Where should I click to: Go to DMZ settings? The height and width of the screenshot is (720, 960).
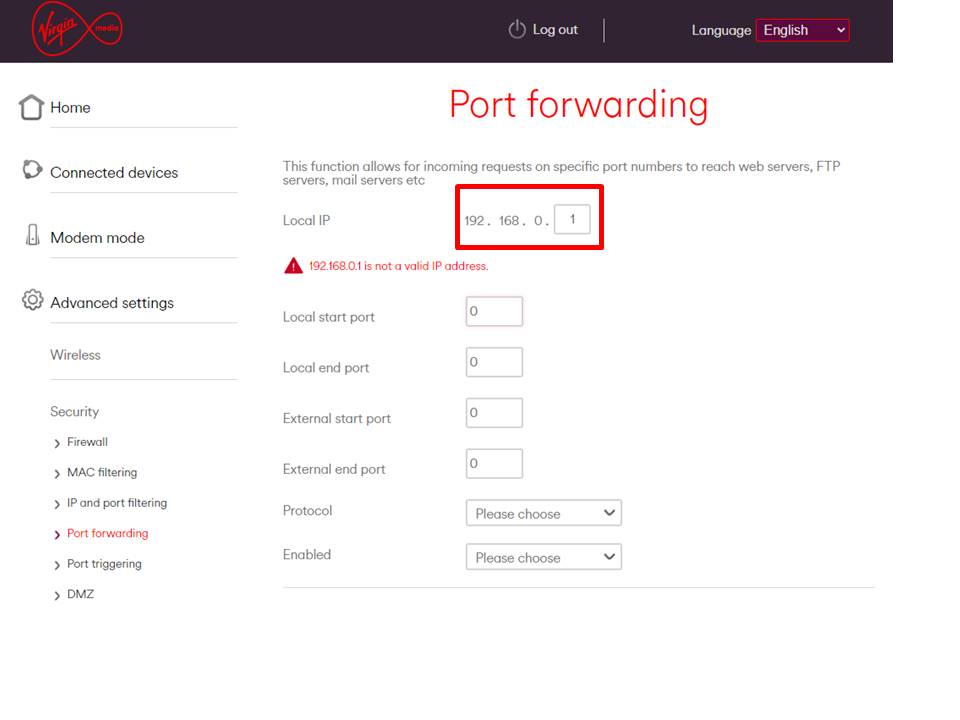click(80, 594)
